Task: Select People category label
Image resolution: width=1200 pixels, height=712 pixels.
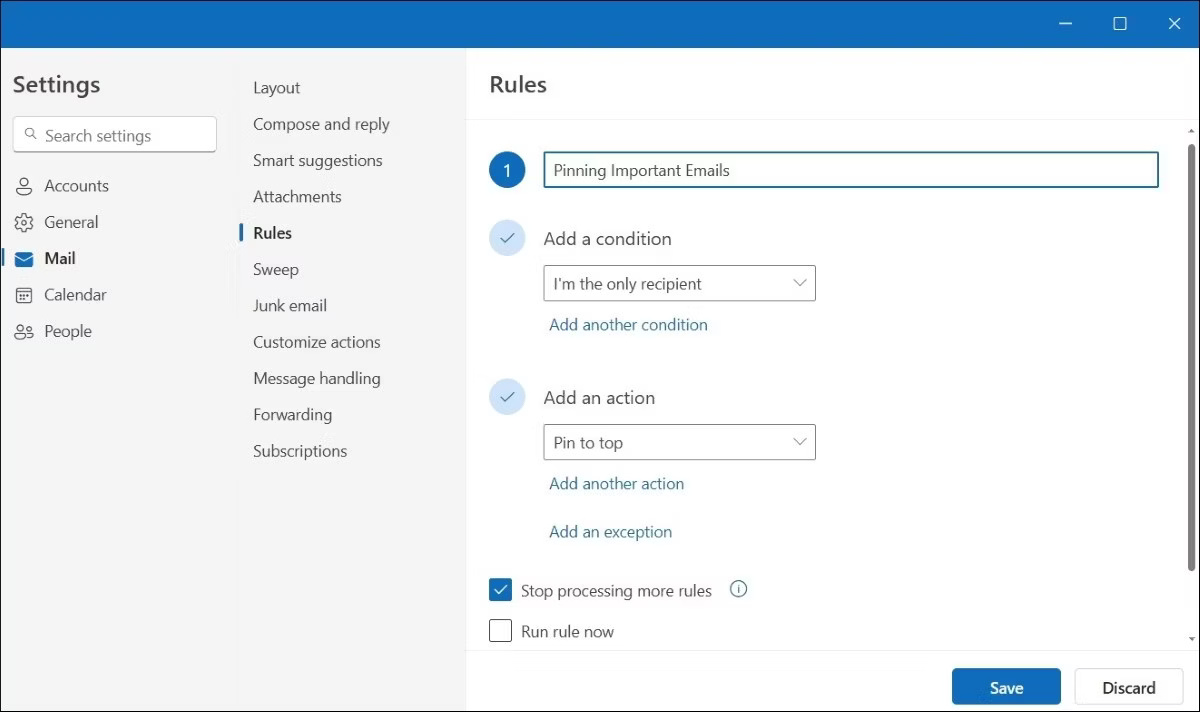Action: [x=68, y=331]
